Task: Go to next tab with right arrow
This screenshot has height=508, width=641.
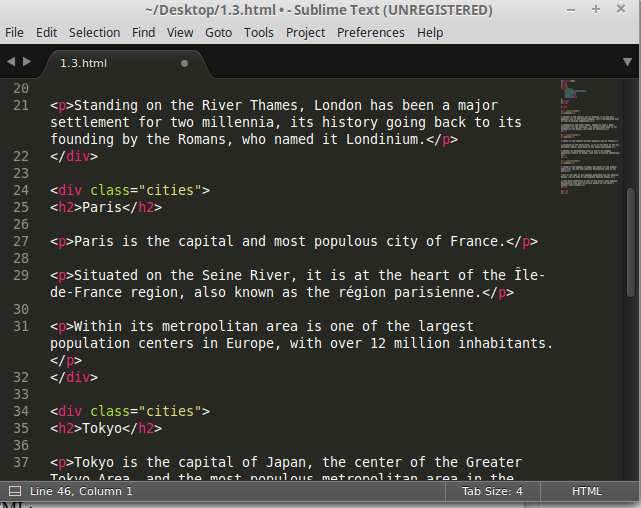Action: pos(27,62)
